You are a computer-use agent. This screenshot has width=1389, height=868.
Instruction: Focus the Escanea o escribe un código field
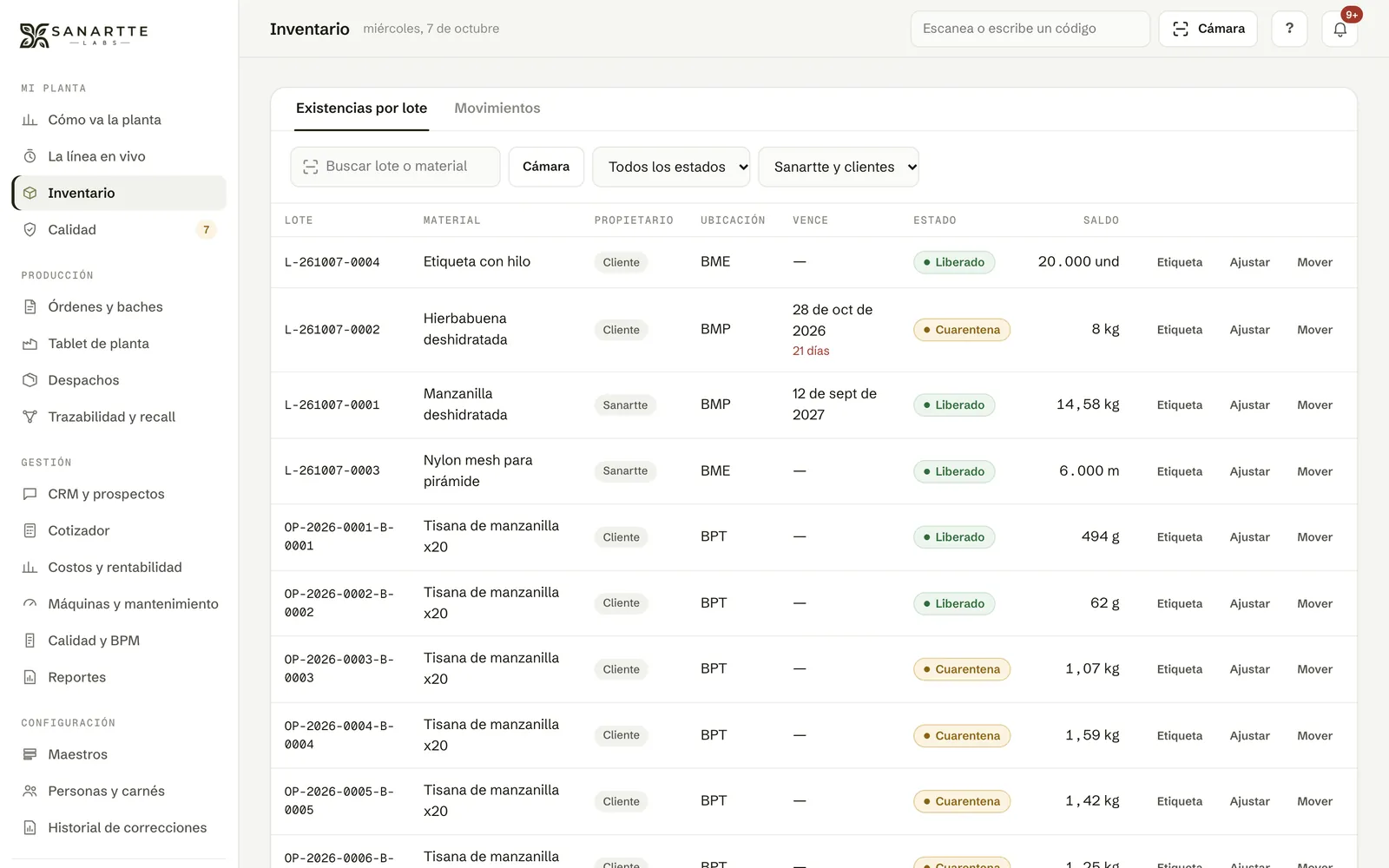(x=1030, y=29)
